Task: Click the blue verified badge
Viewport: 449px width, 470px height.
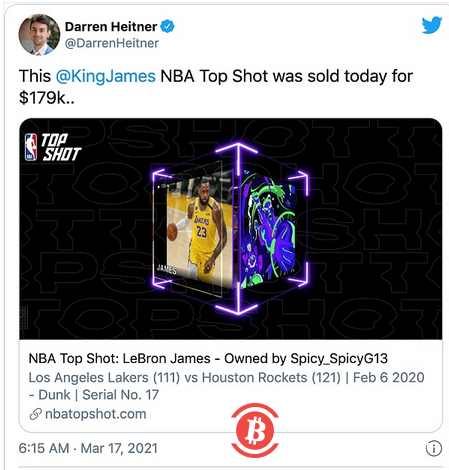Action: (167, 26)
